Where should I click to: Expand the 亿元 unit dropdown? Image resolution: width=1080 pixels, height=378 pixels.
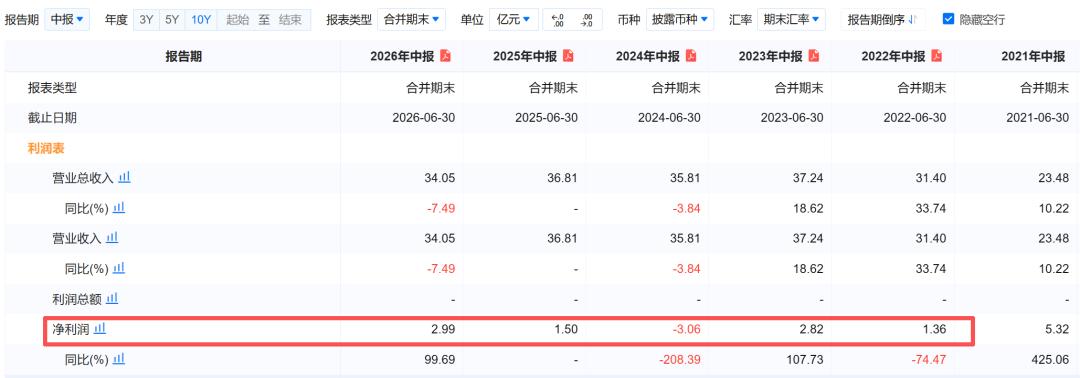click(x=513, y=19)
